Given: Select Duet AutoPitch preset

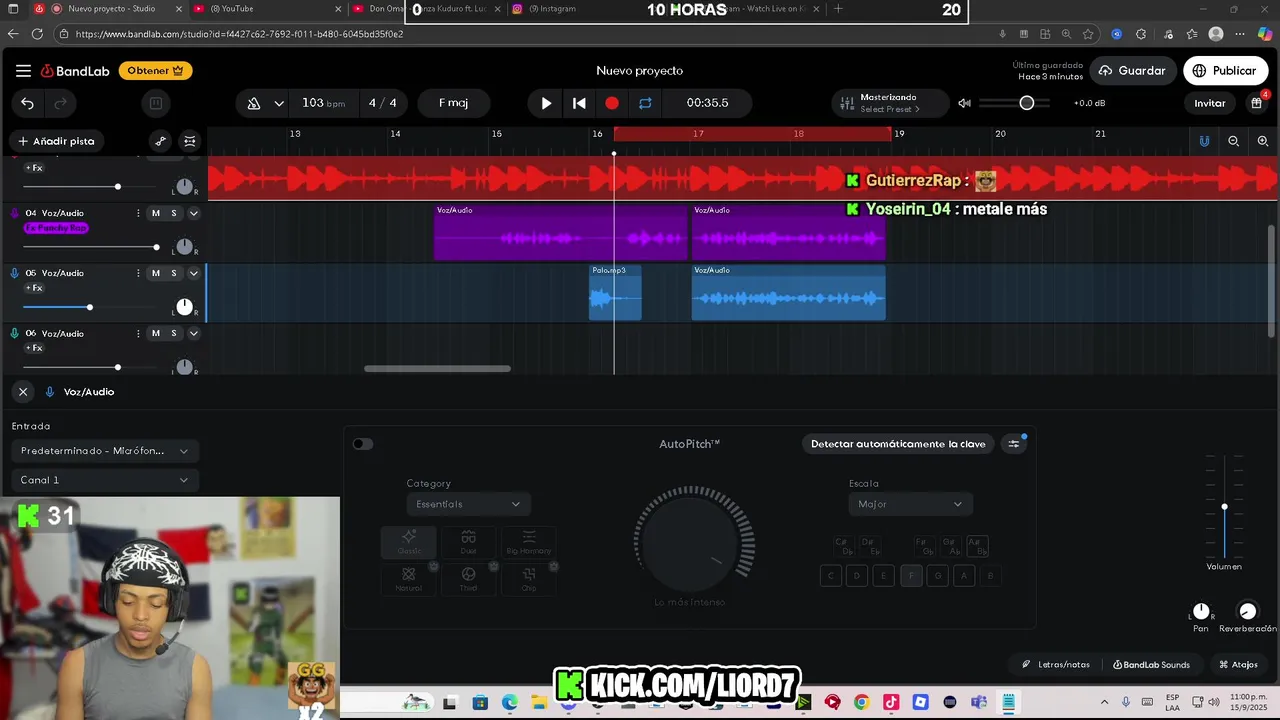Looking at the screenshot, I should coord(468,543).
